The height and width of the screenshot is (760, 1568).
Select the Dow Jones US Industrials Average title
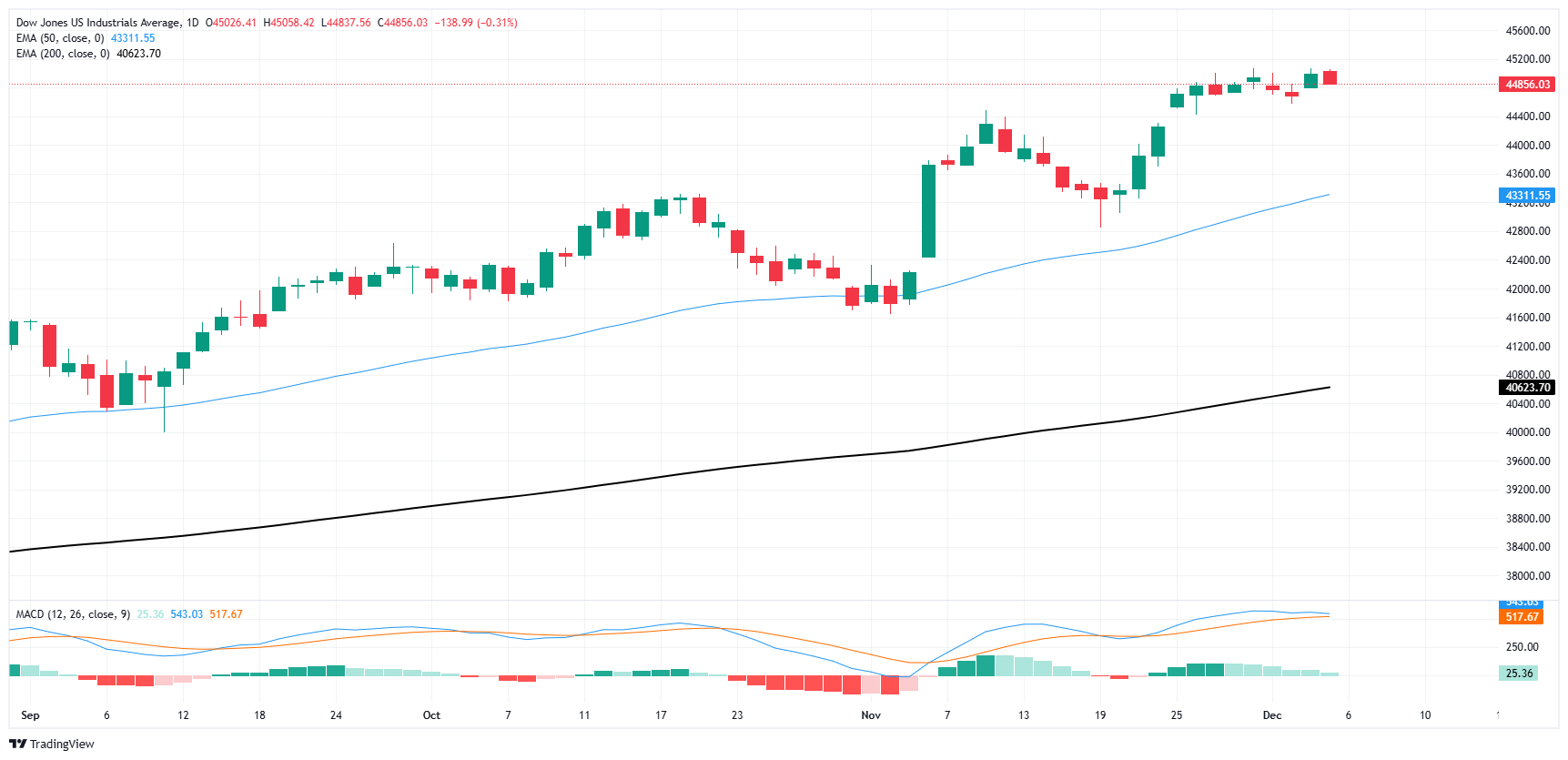[97, 23]
